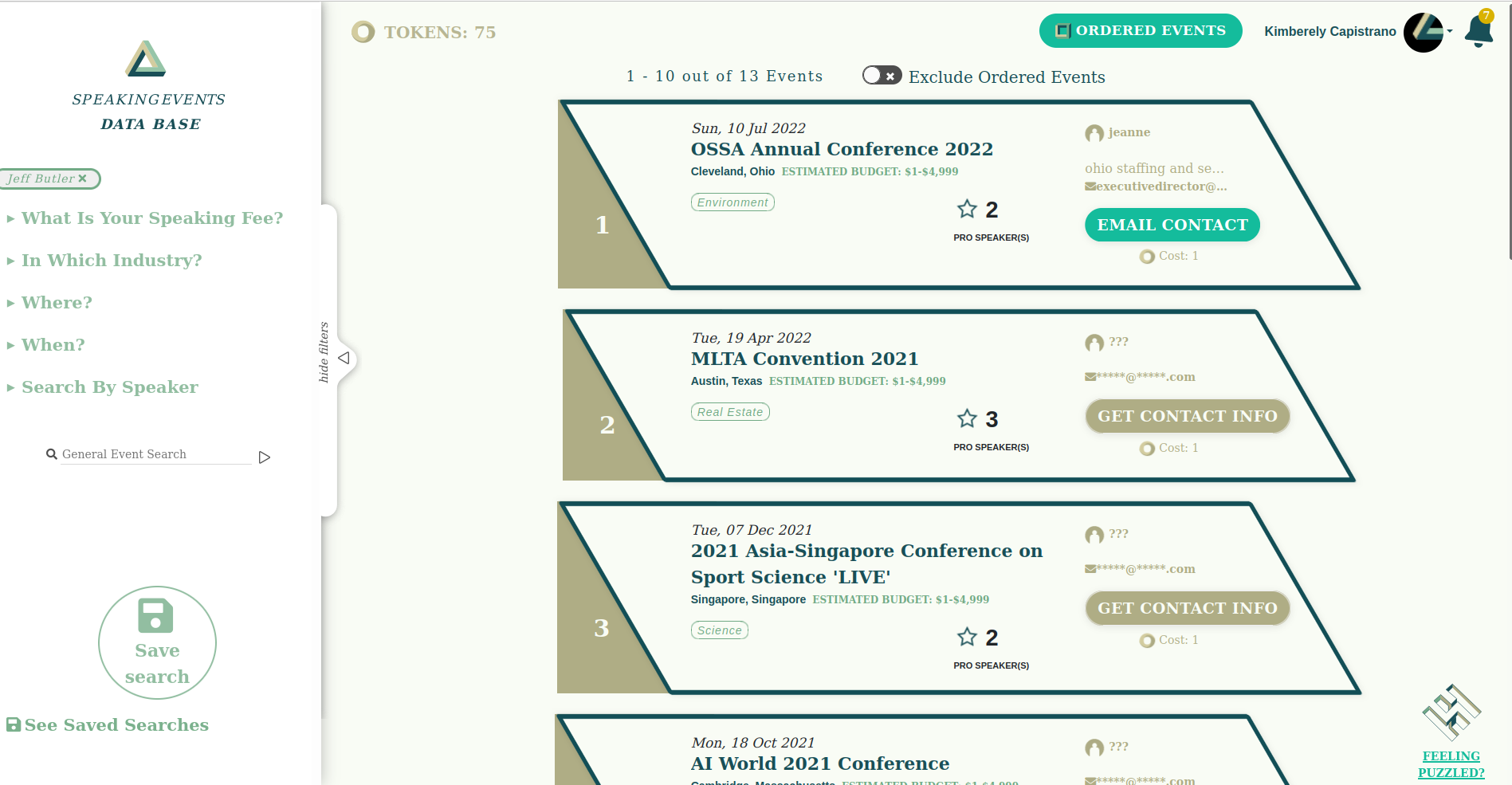Click the Science tag

(x=719, y=630)
